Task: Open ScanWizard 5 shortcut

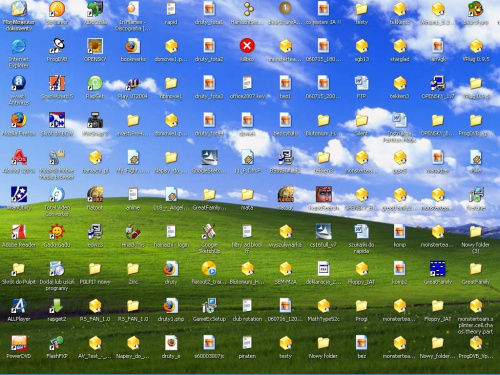Action: (57, 83)
